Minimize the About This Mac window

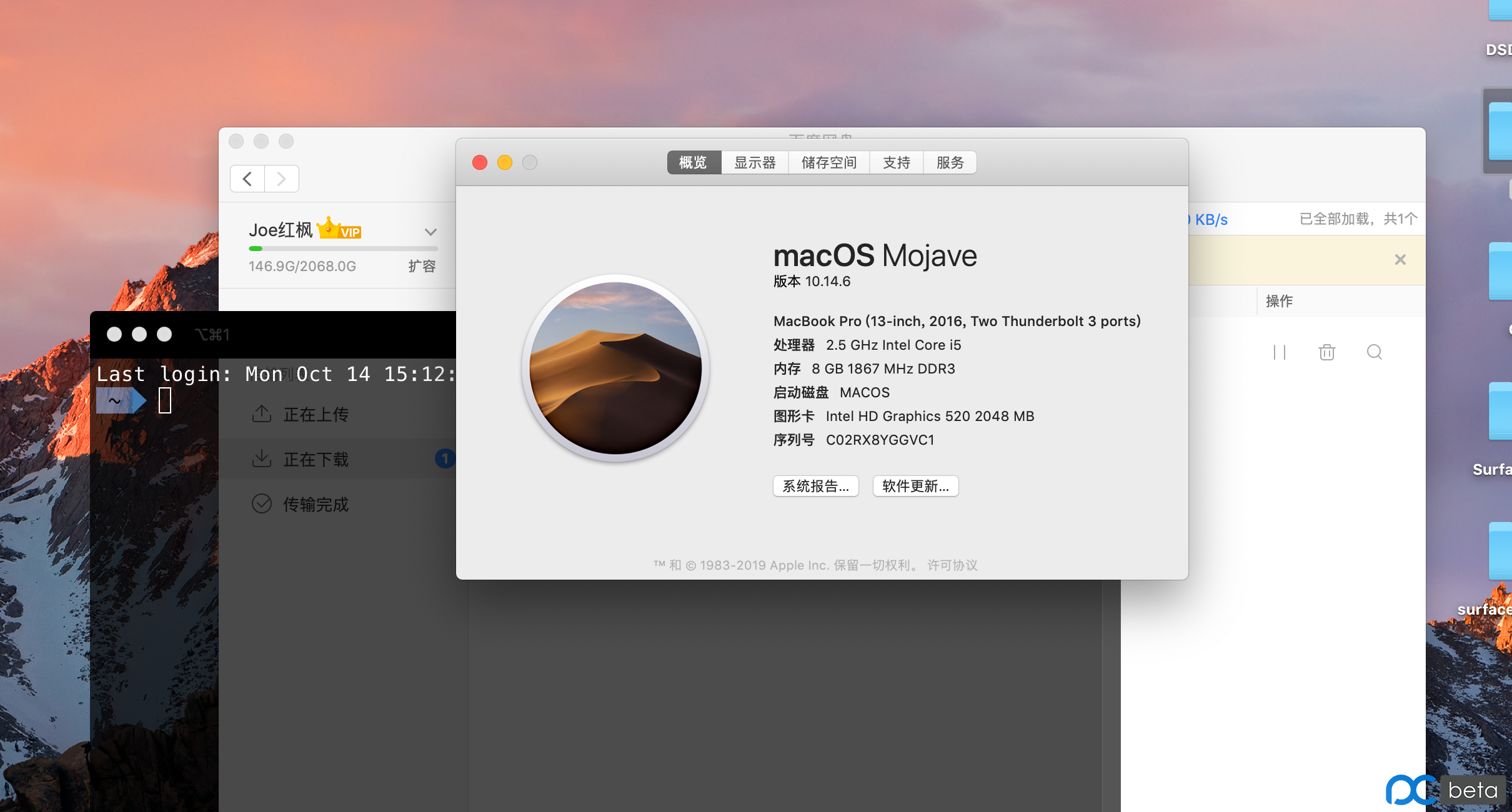tap(505, 162)
